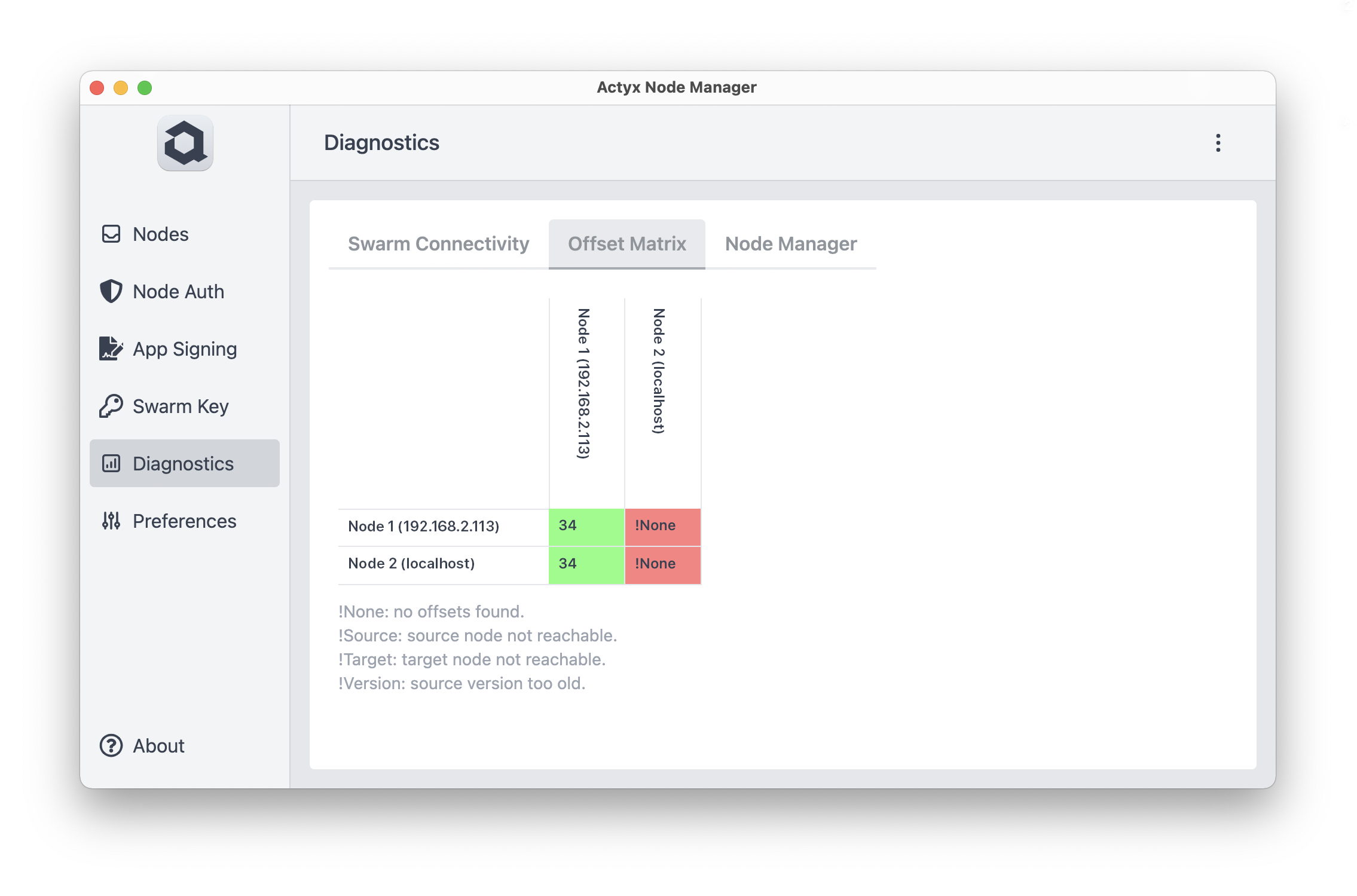The image size is (1357, 896).
Task: Click the Preferences sliders icon
Action: coord(111,521)
